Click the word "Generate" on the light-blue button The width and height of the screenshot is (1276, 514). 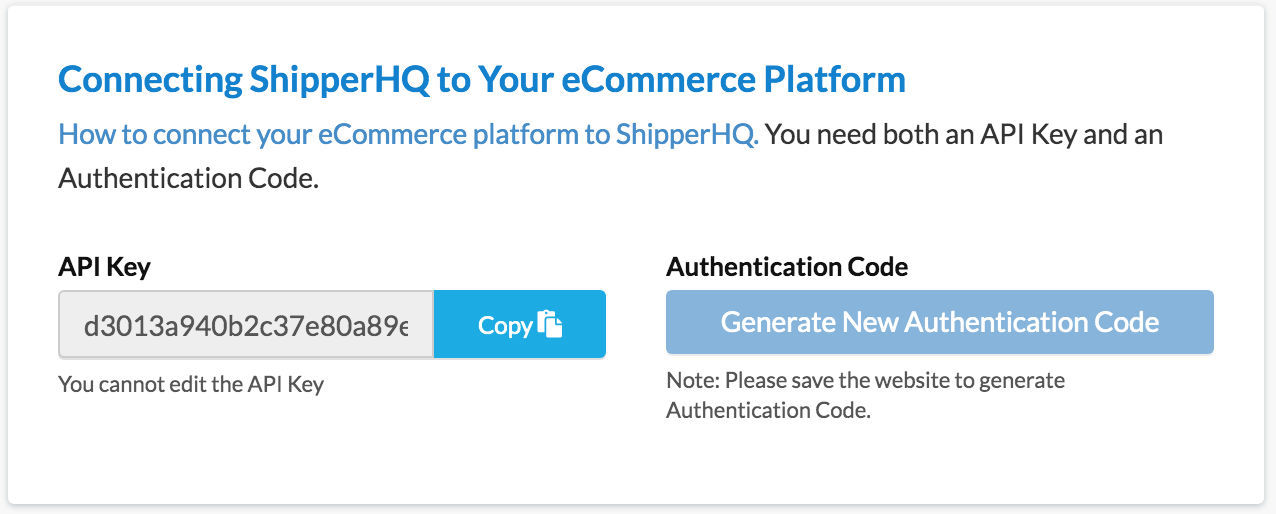[777, 322]
